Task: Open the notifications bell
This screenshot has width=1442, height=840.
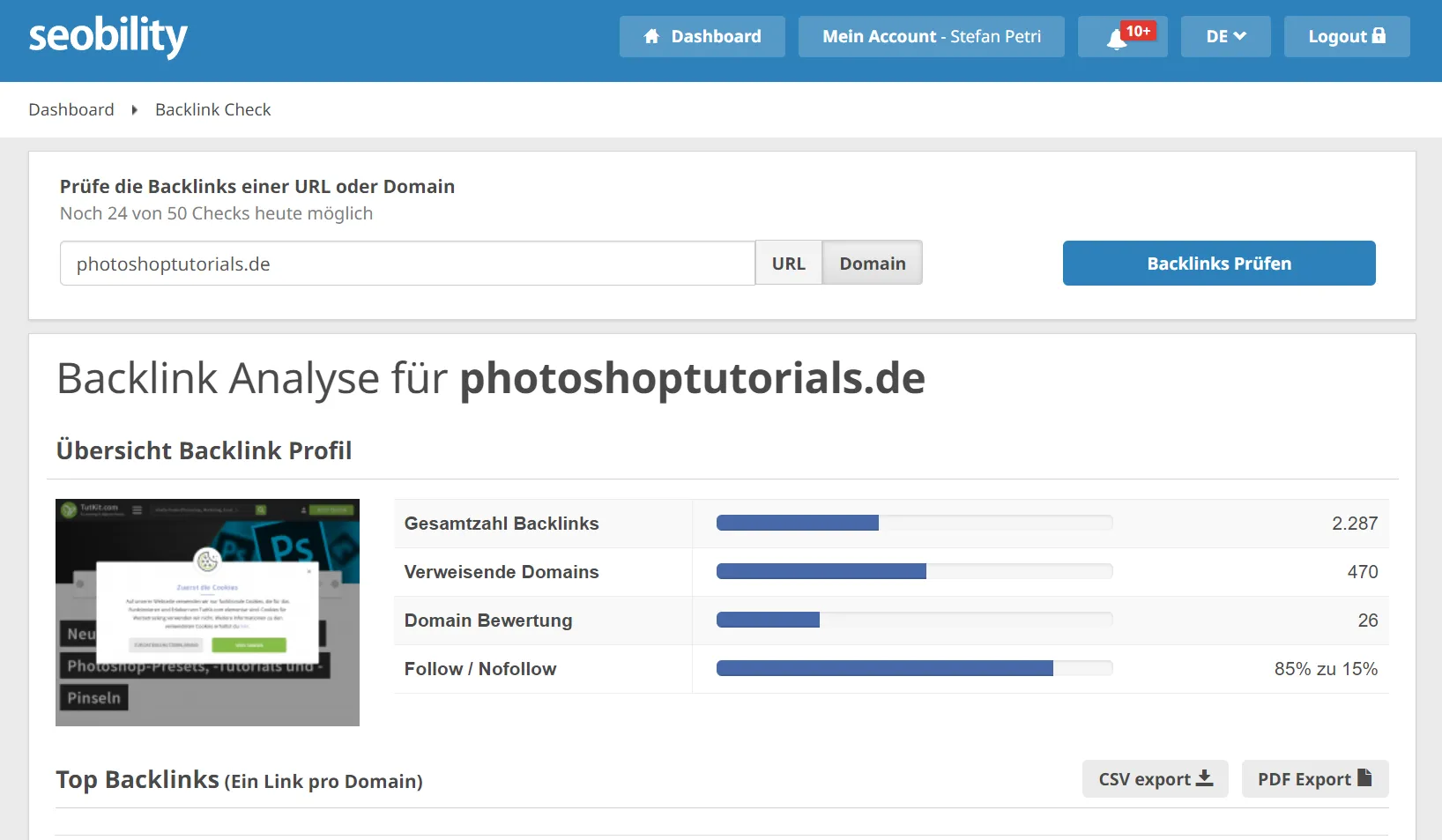Action: point(1118,38)
